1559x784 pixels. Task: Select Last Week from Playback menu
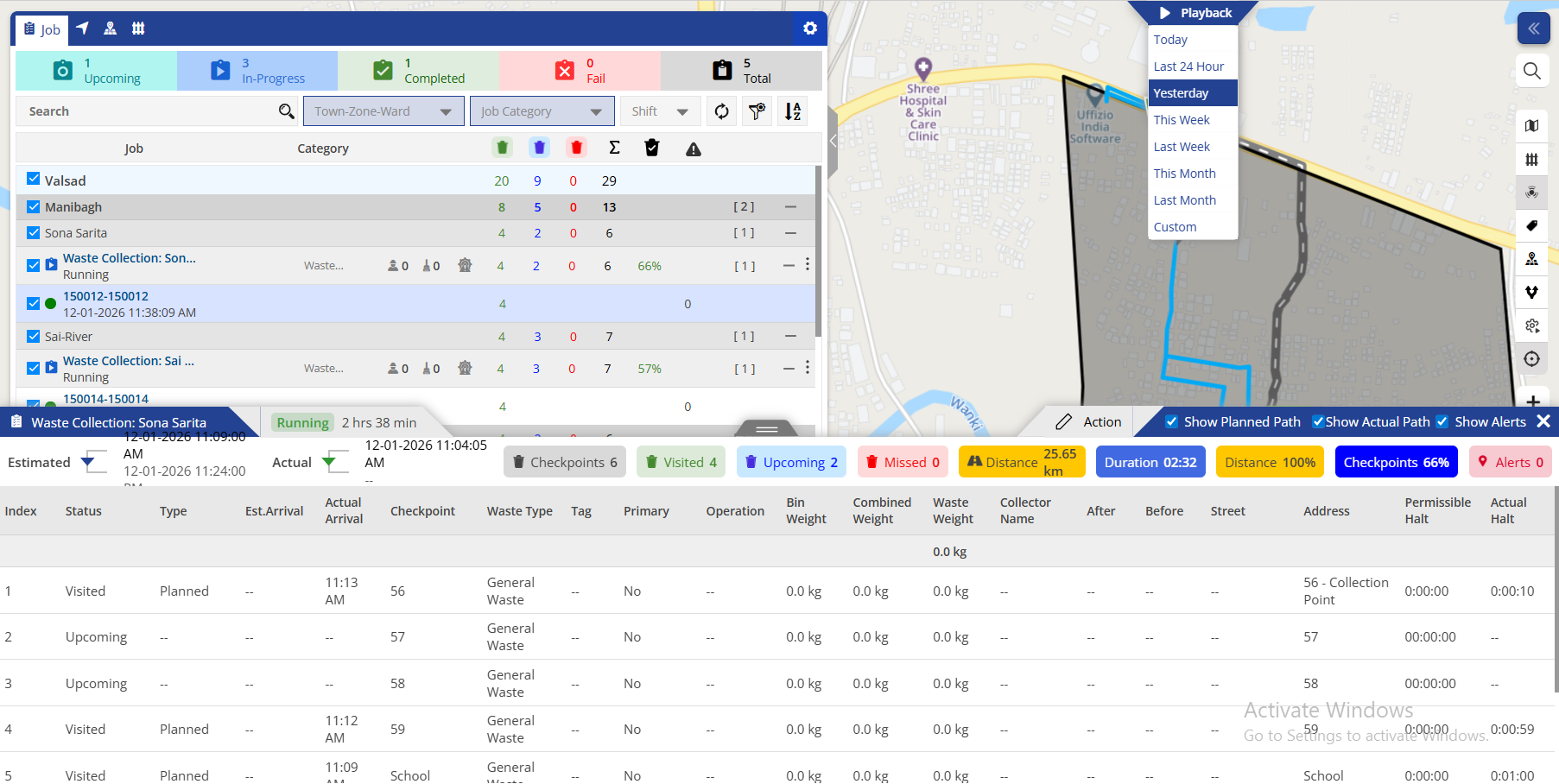pyautogui.click(x=1182, y=147)
